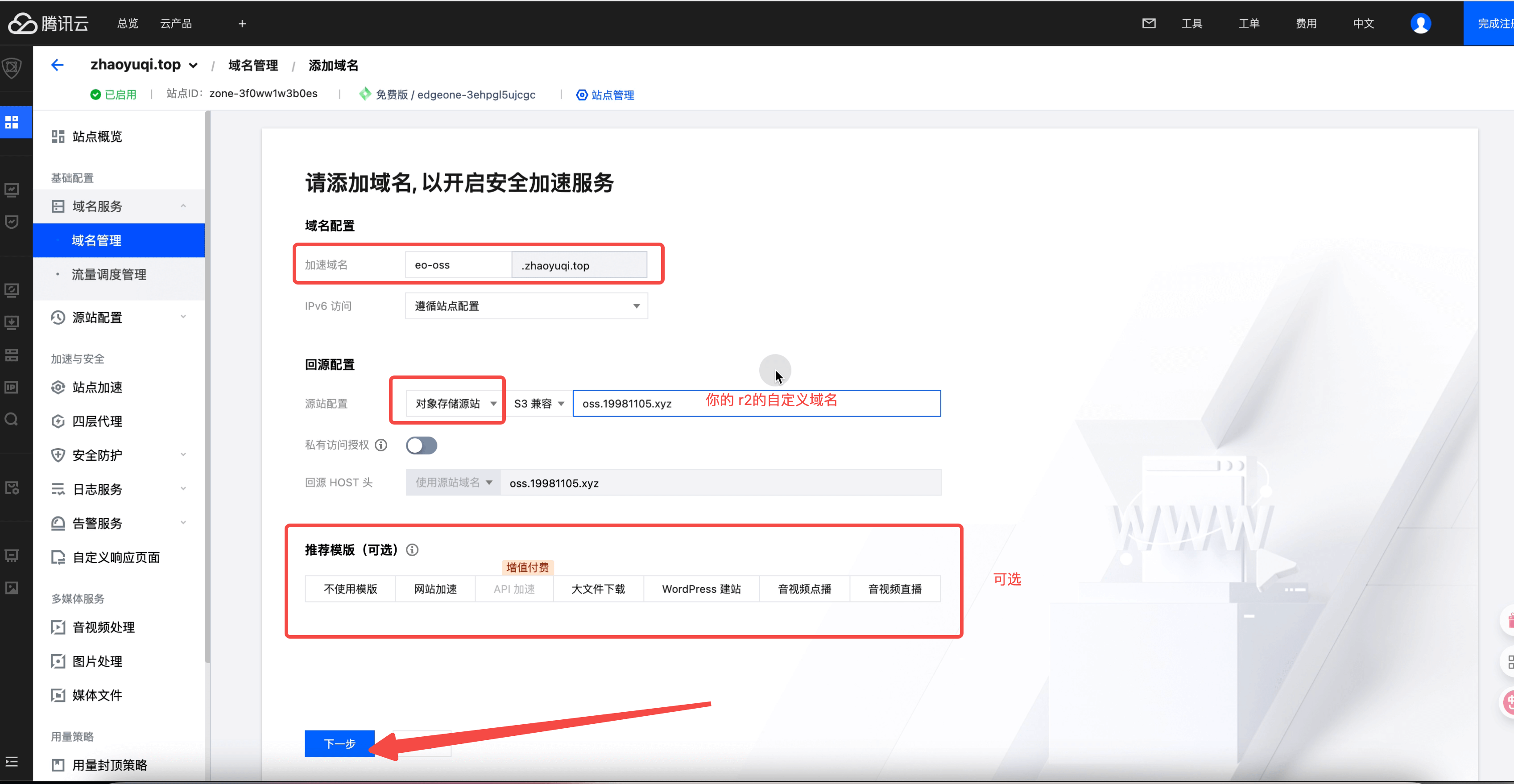Click the 站点概览 sidebar icon

click(58, 136)
